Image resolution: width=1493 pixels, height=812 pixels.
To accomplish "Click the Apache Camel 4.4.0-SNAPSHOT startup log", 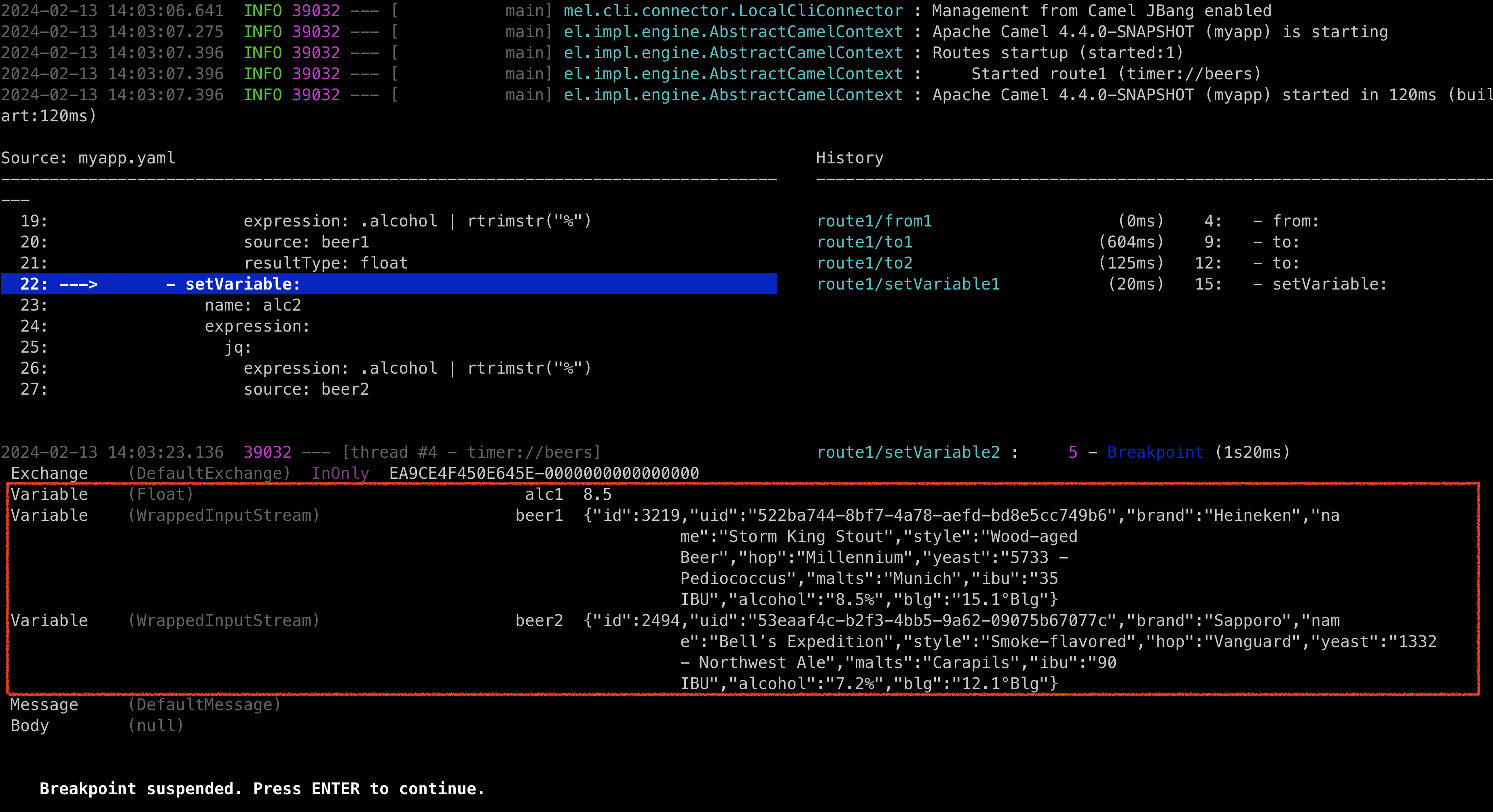I will tap(1101, 32).
